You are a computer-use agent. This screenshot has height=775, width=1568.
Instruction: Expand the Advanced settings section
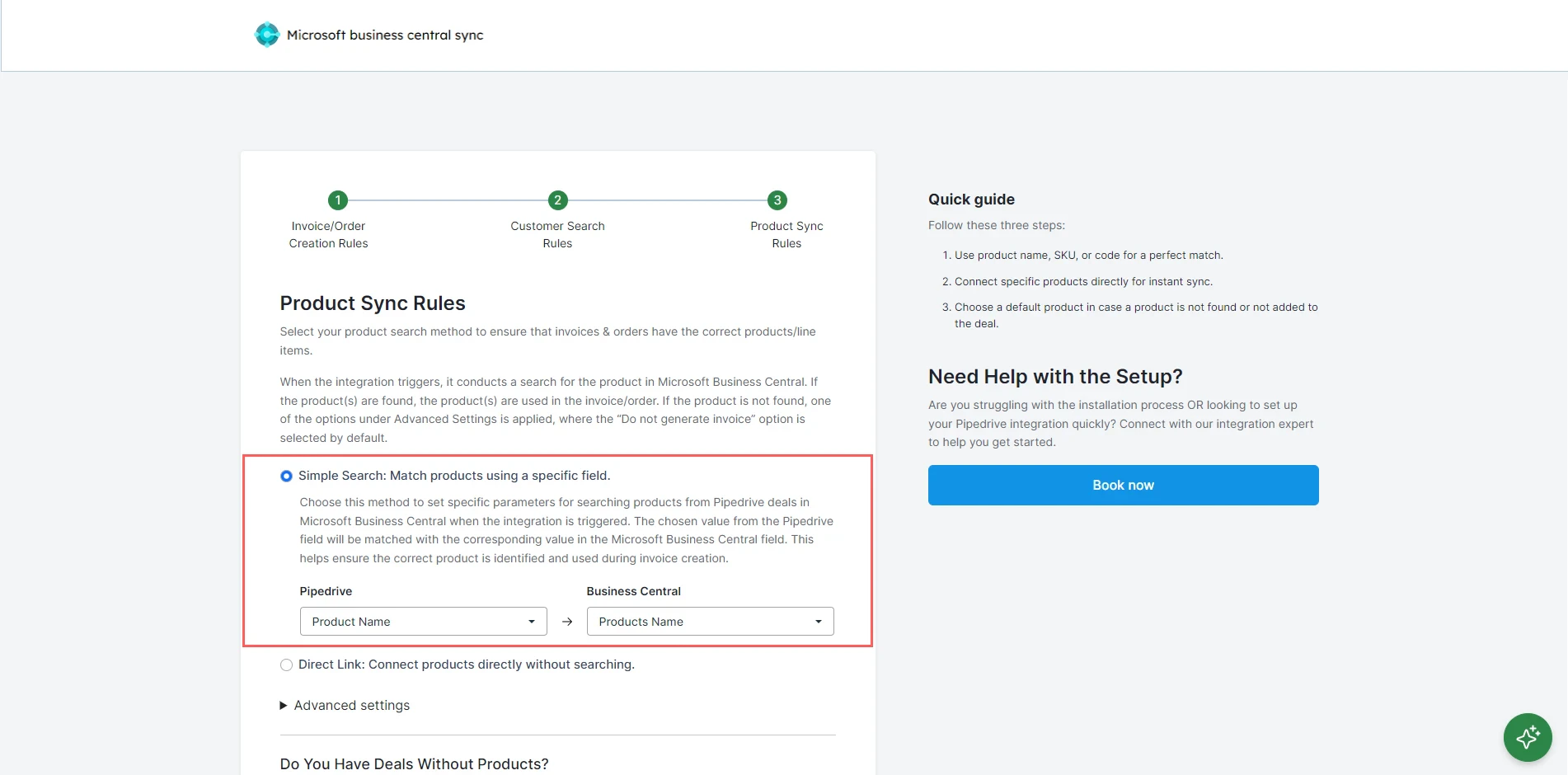click(345, 706)
